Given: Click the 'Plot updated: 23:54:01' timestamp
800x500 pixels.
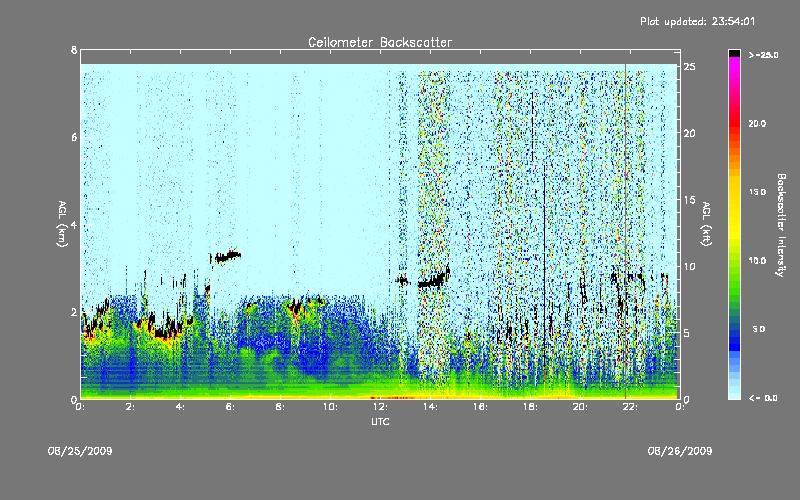Looking at the screenshot, I should click(697, 21).
